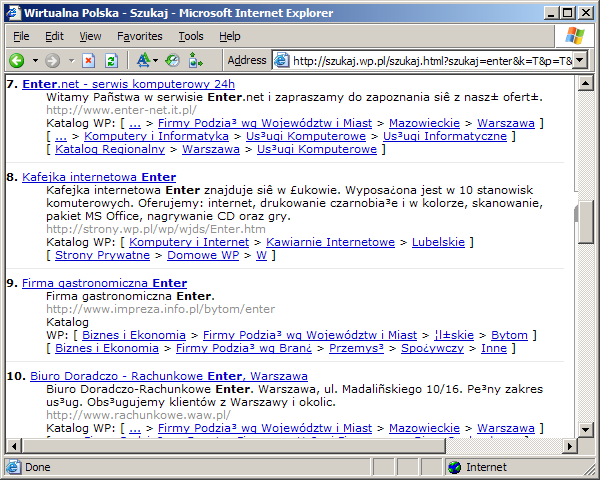
Task: Close the Internet Explorer window
Action: pos(586,13)
